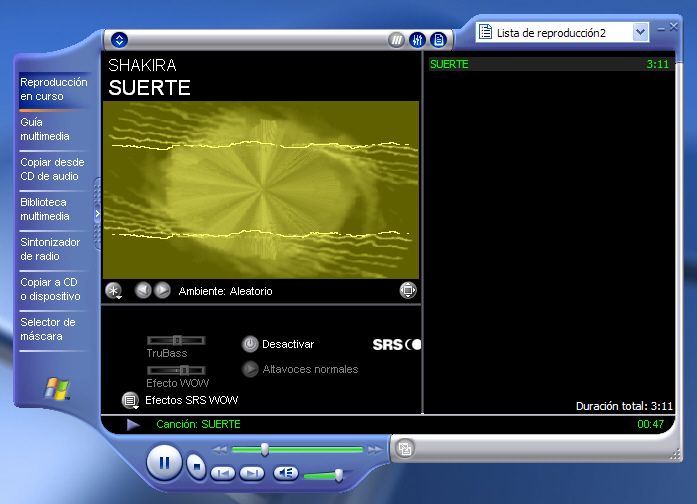Go to the previous visualization
Screen dimensions: 697x504
pyautogui.click(x=143, y=291)
